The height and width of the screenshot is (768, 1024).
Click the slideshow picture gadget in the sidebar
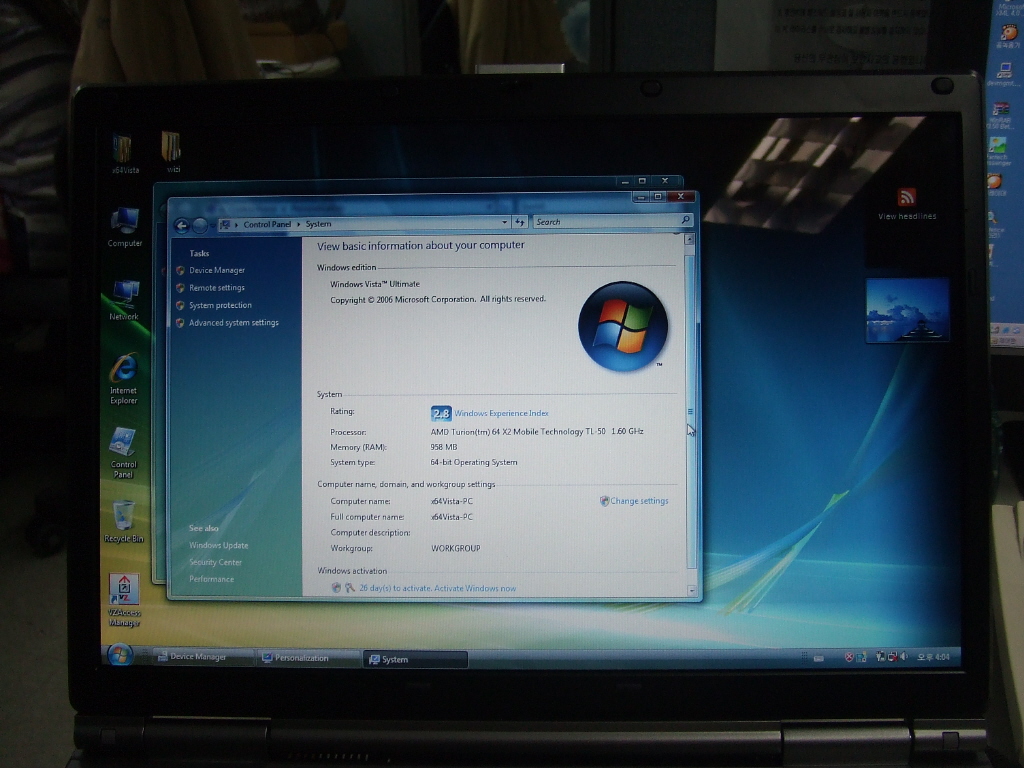[907, 310]
